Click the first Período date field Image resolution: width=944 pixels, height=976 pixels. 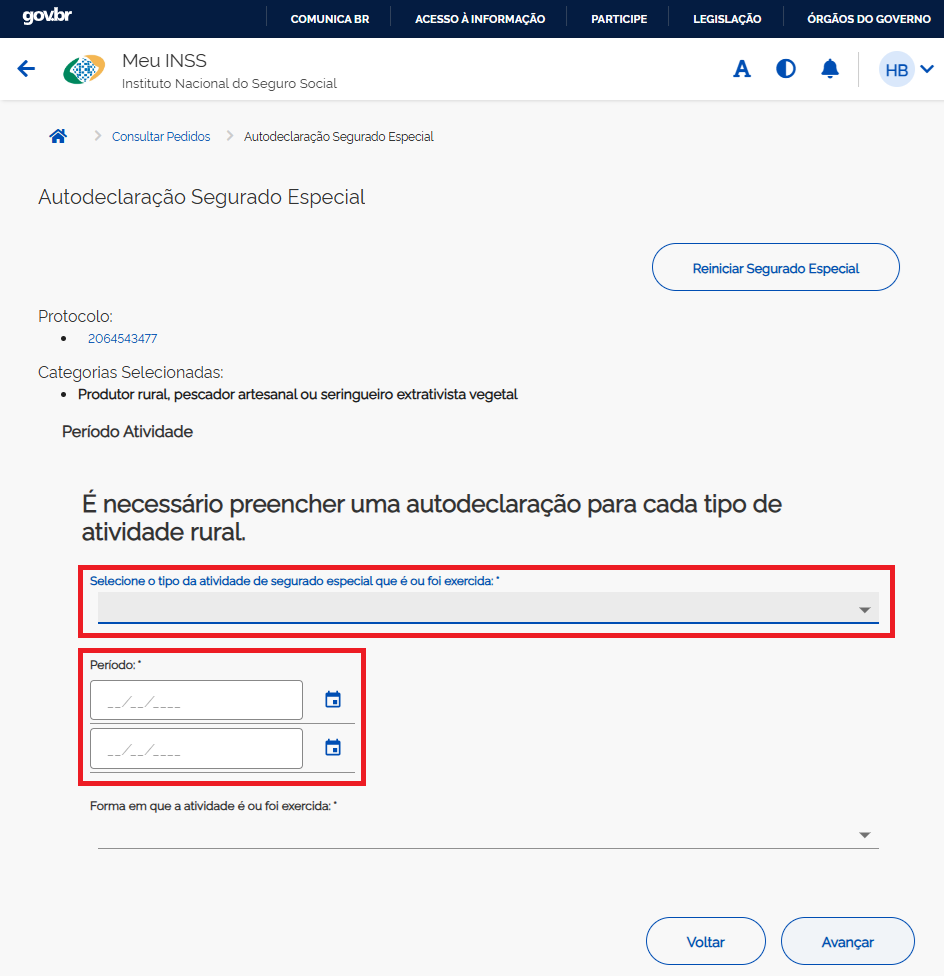click(196, 701)
